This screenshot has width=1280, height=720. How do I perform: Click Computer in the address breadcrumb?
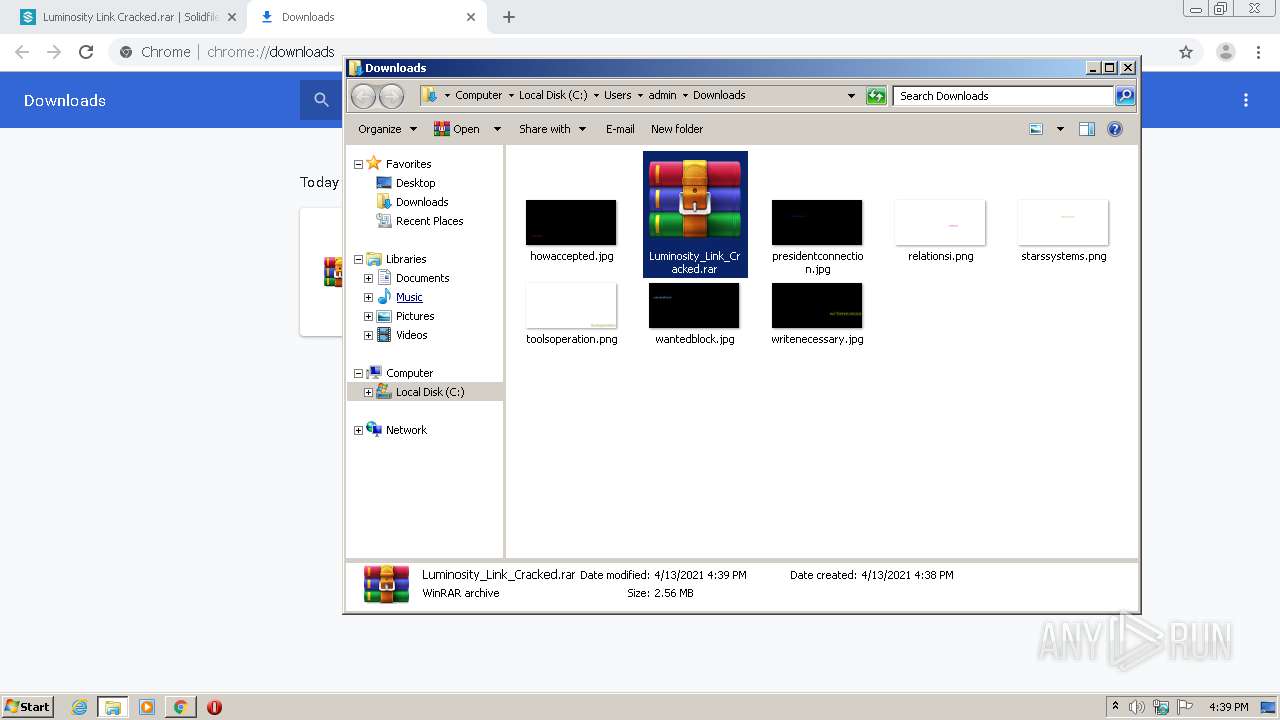click(479, 95)
